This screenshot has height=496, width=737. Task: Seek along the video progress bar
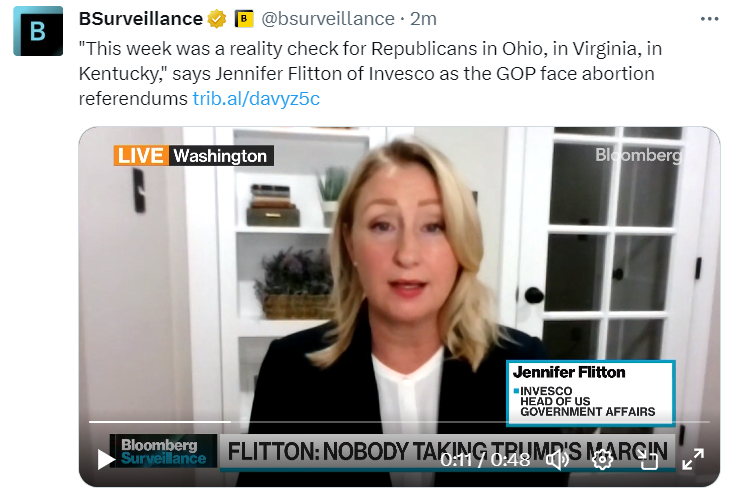pos(399,422)
